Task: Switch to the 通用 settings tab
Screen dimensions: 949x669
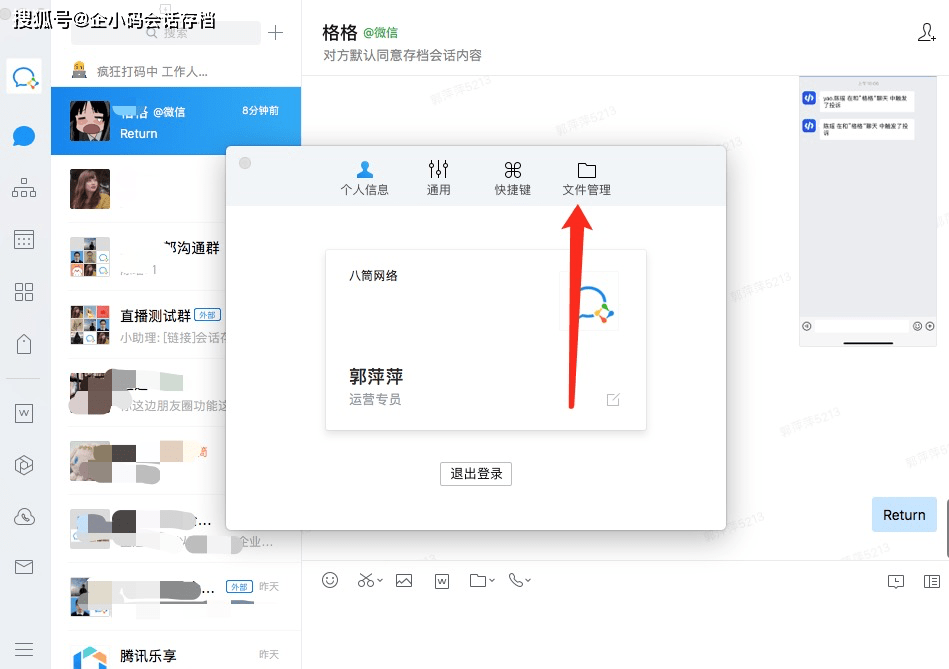Action: [438, 179]
